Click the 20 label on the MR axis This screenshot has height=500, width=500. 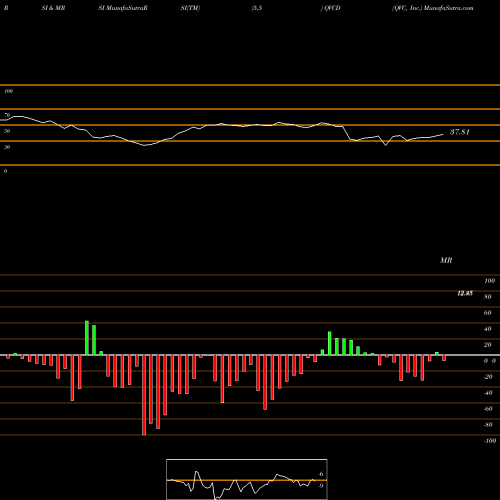(x=488, y=345)
